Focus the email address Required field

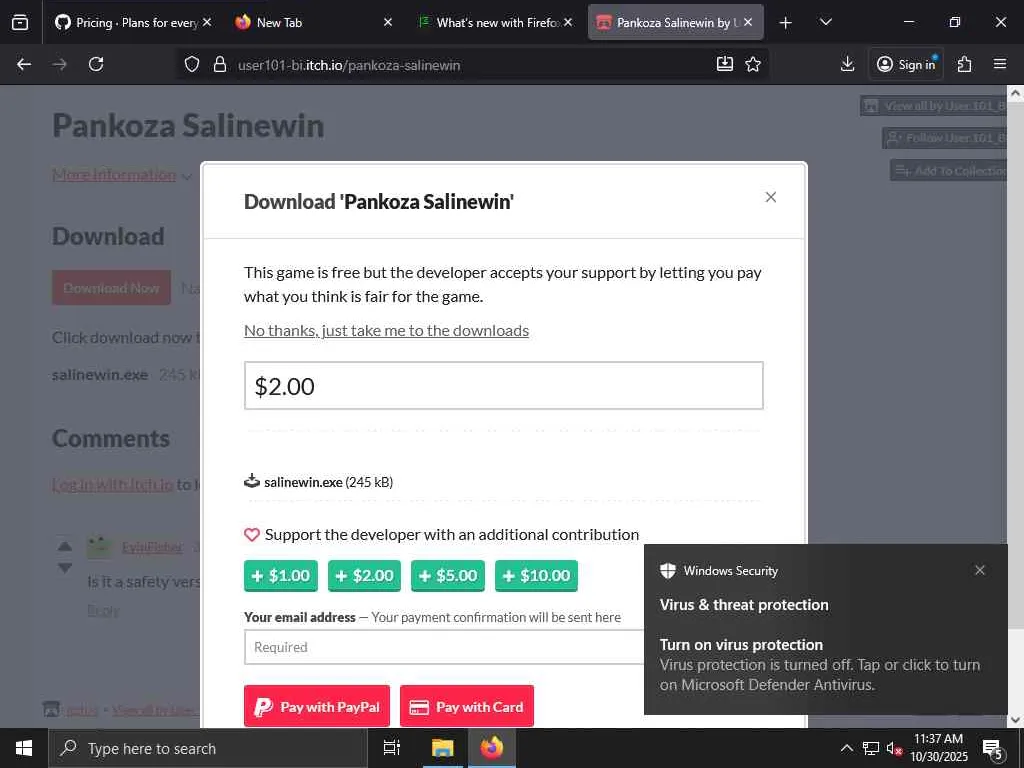(444, 647)
